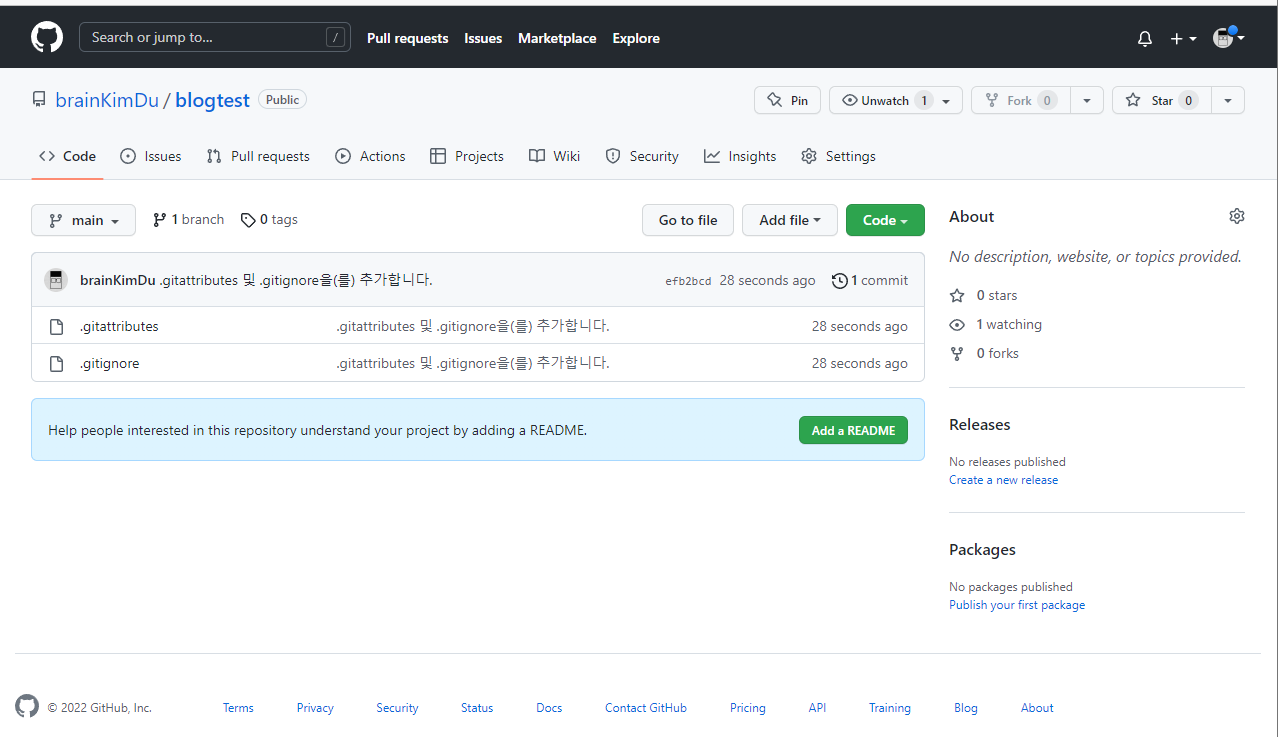Image resolution: width=1278 pixels, height=737 pixels.
Task: View the 1 commit history
Action: [x=870, y=280]
